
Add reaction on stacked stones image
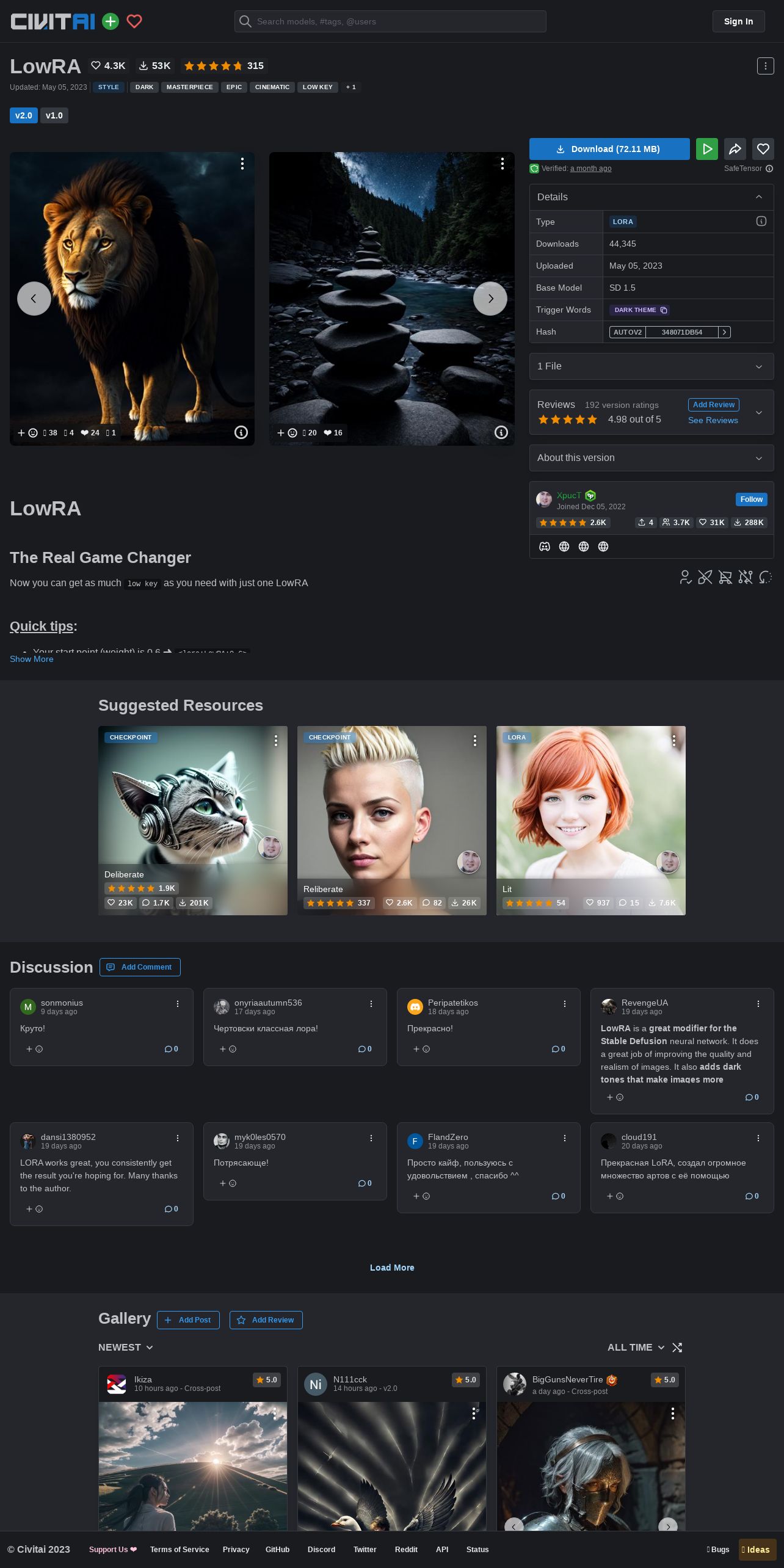pyautogui.click(x=287, y=433)
